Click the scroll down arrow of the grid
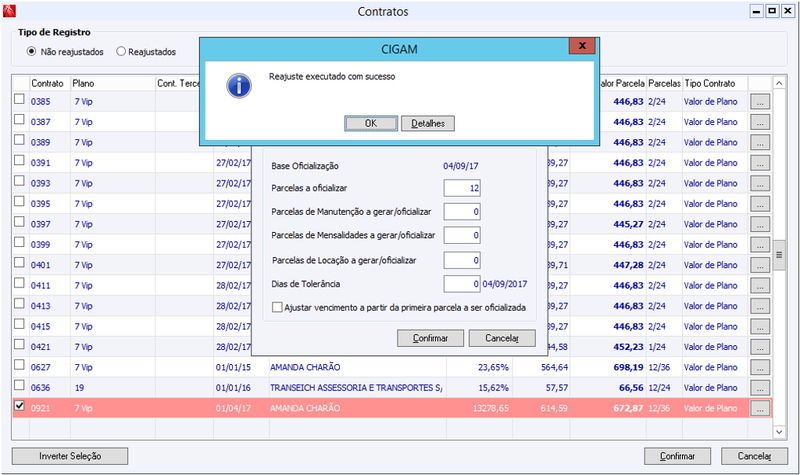The width and height of the screenshot is (800, 475). [779, 432]
